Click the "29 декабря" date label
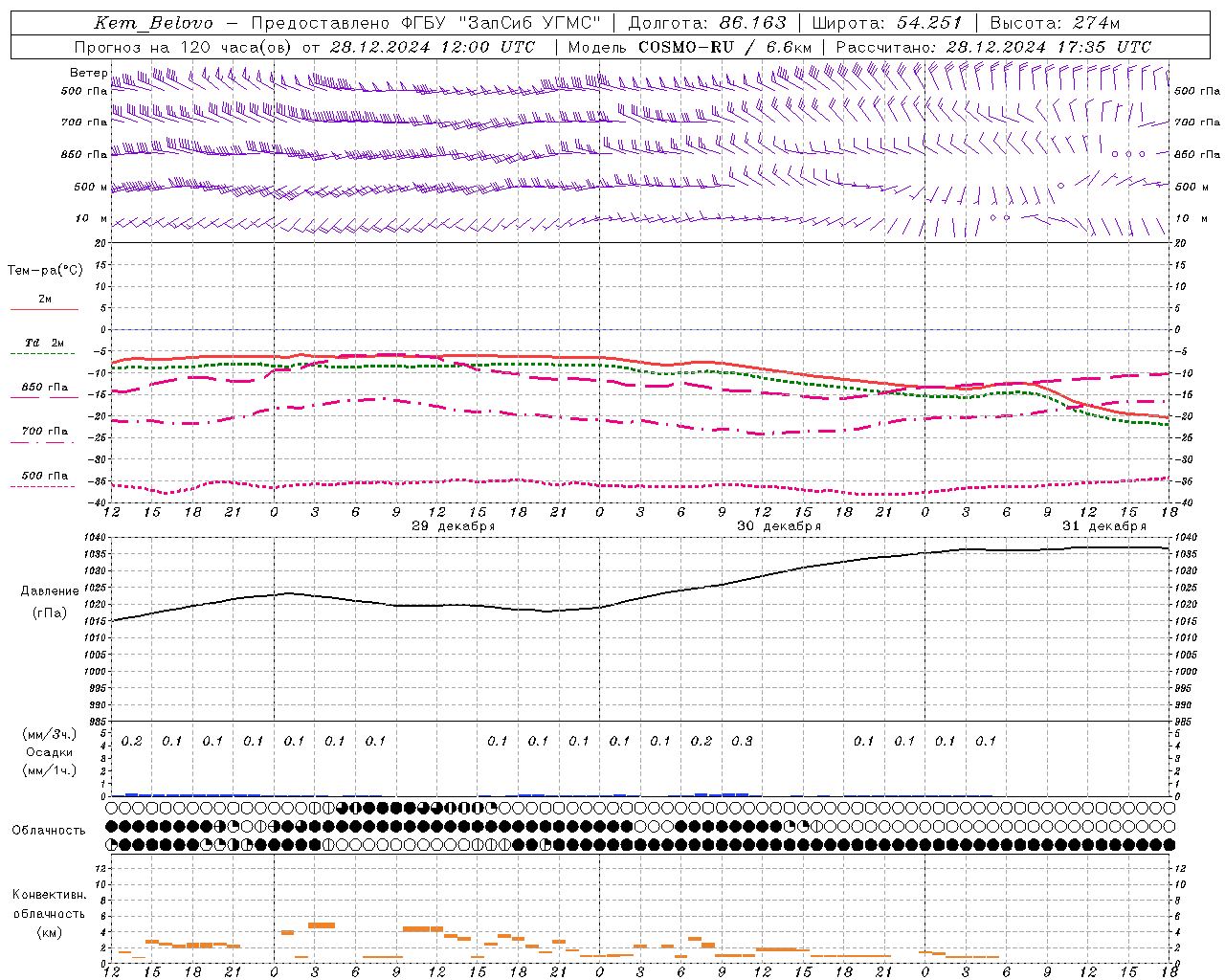Screen dimensions: 1225x980 tap(453, 526)
